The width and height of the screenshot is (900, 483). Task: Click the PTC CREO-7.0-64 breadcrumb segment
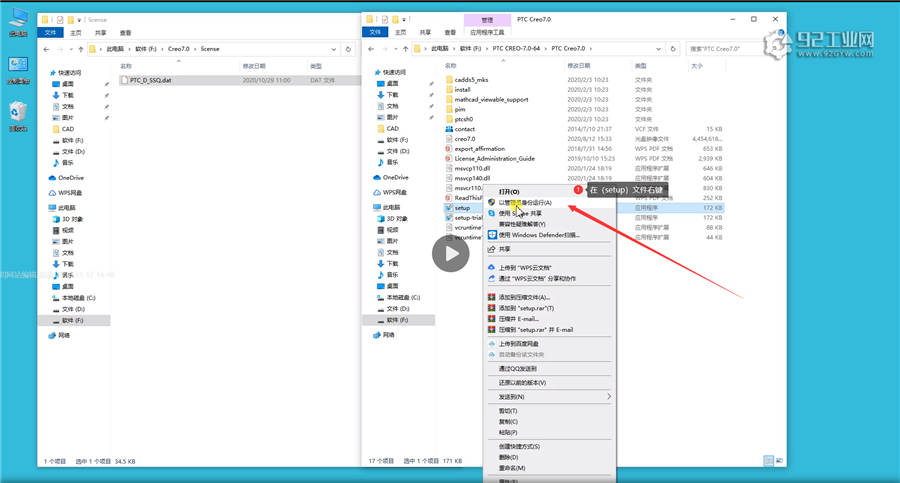[516, 49]
